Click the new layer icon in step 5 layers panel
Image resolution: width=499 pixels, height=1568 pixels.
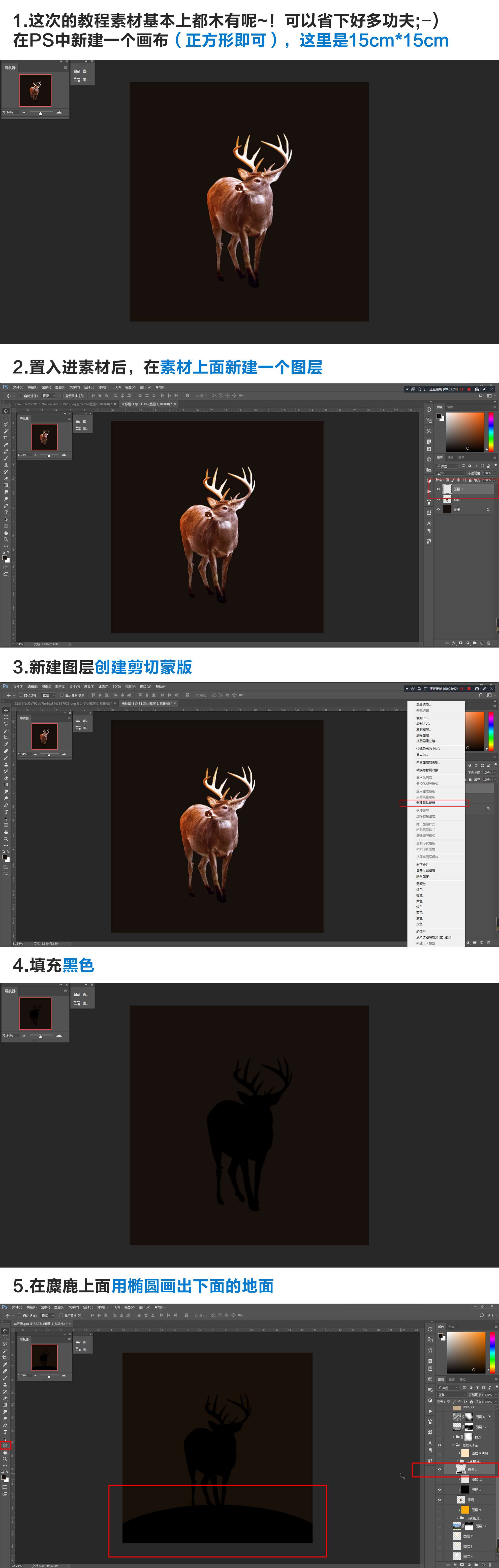tap(483, 1565)
